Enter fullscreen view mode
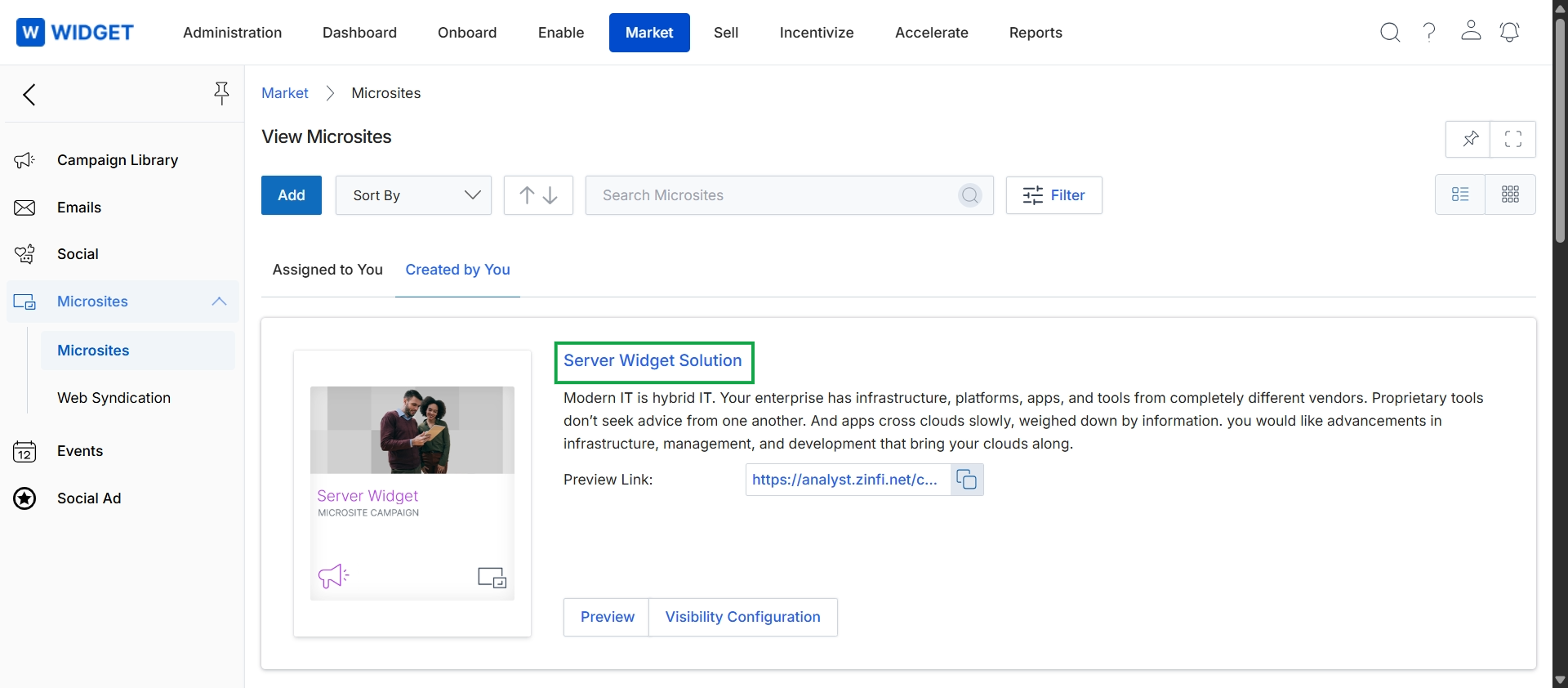Screen dimensions: 1568x688 pyautogui.click(x=1513, y=139)
